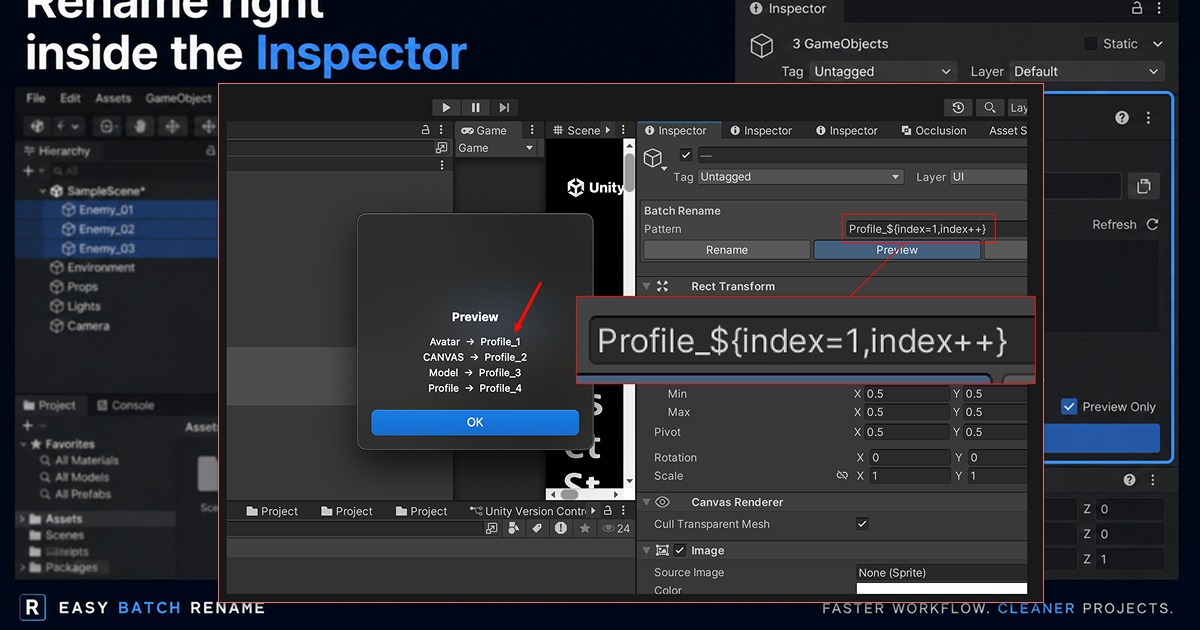This screenshot has height=630, width=1200.
Task: Open the Game display dropdown
Action: click(497, 148)
